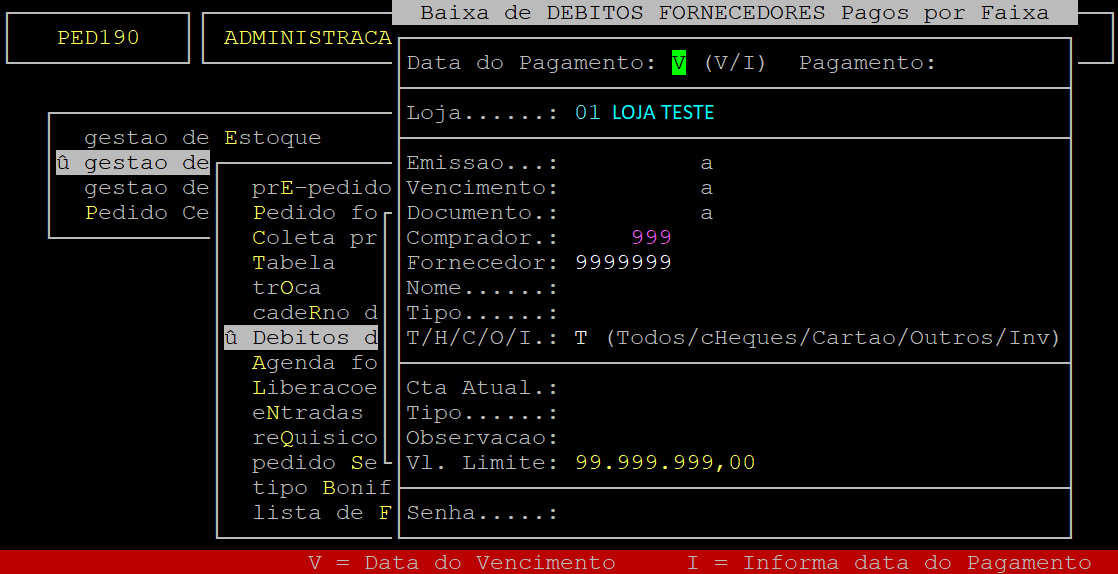Image resolution: width=1118 pixels, height=574 pixels.
Task: Select the 'gestao de Estoque' menu item
Action: pyautogui.click(x=202, y=138)
